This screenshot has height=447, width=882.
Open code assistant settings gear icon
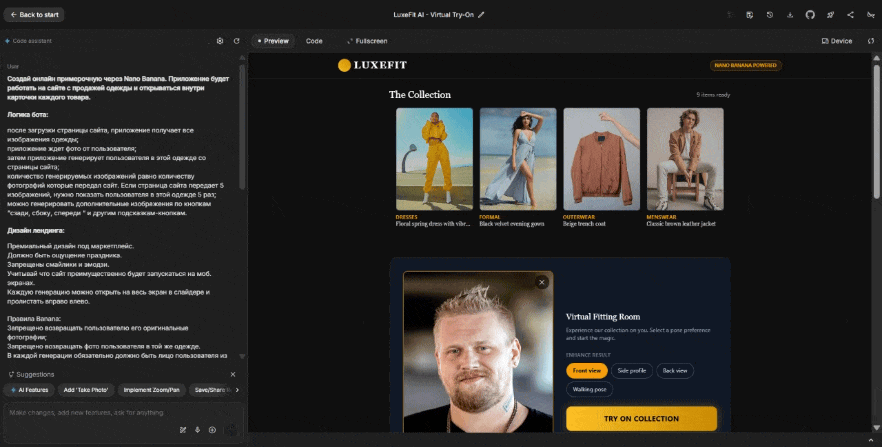click(220, 41)
